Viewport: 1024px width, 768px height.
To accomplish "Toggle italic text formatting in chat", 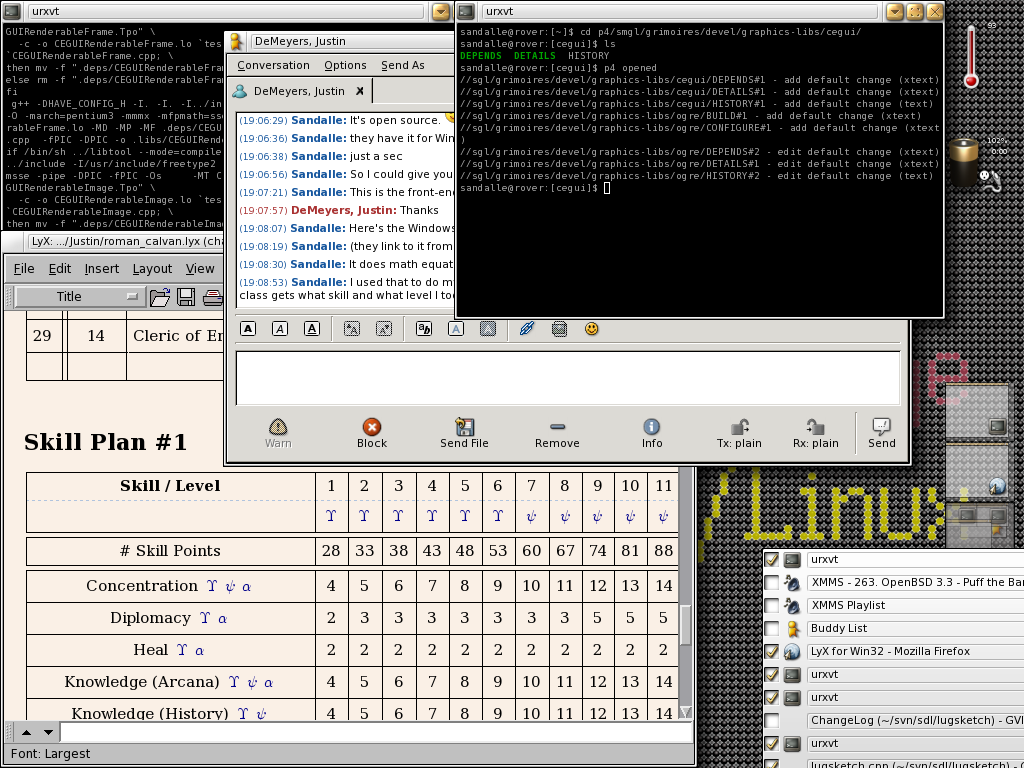I will click(281, 329).
